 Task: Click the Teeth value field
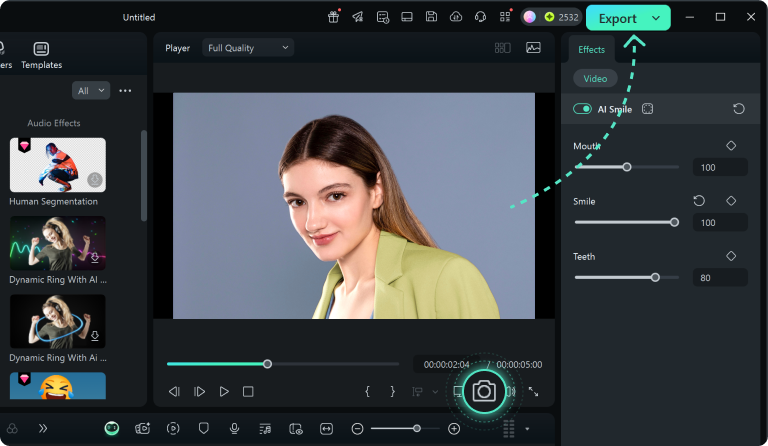click(720, 278)
